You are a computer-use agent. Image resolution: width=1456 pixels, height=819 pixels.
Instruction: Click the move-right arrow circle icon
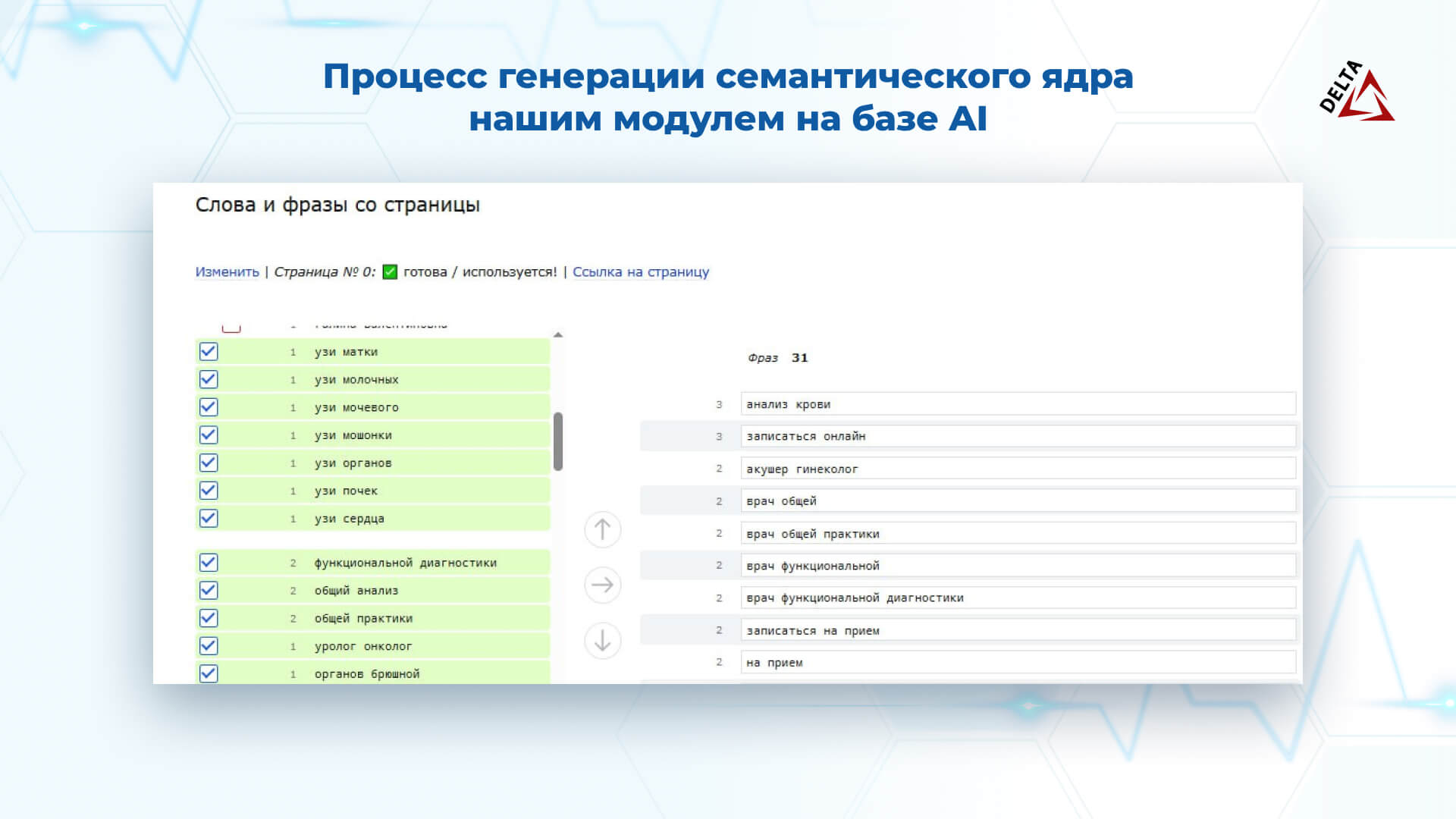603,585
